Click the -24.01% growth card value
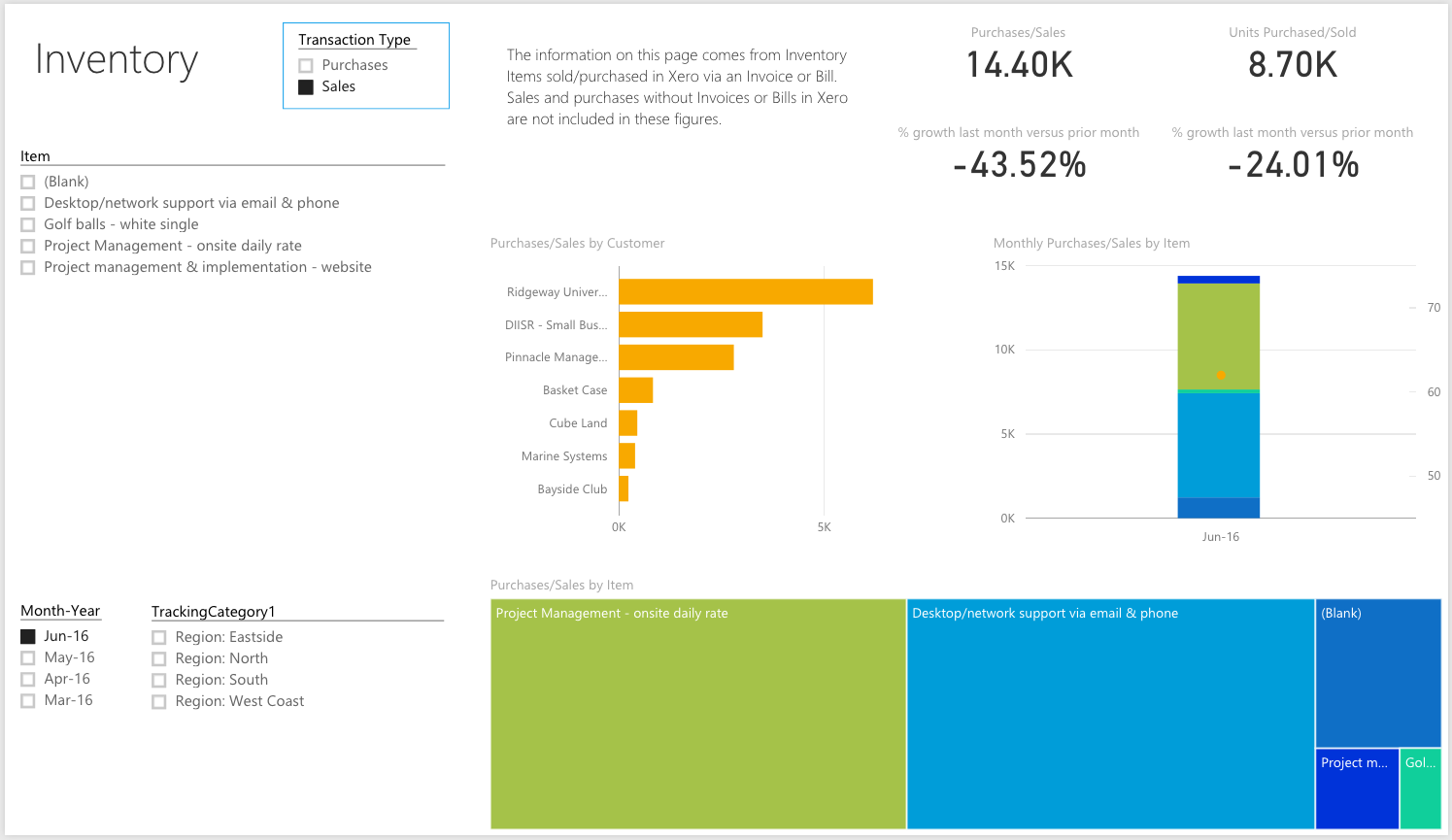Viewport: 1452px width, 840px height. coord(1293,165)
